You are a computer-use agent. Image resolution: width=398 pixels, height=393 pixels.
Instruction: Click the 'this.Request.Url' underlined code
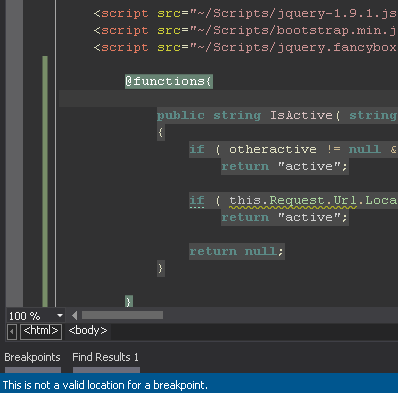(x=293, y=201)
